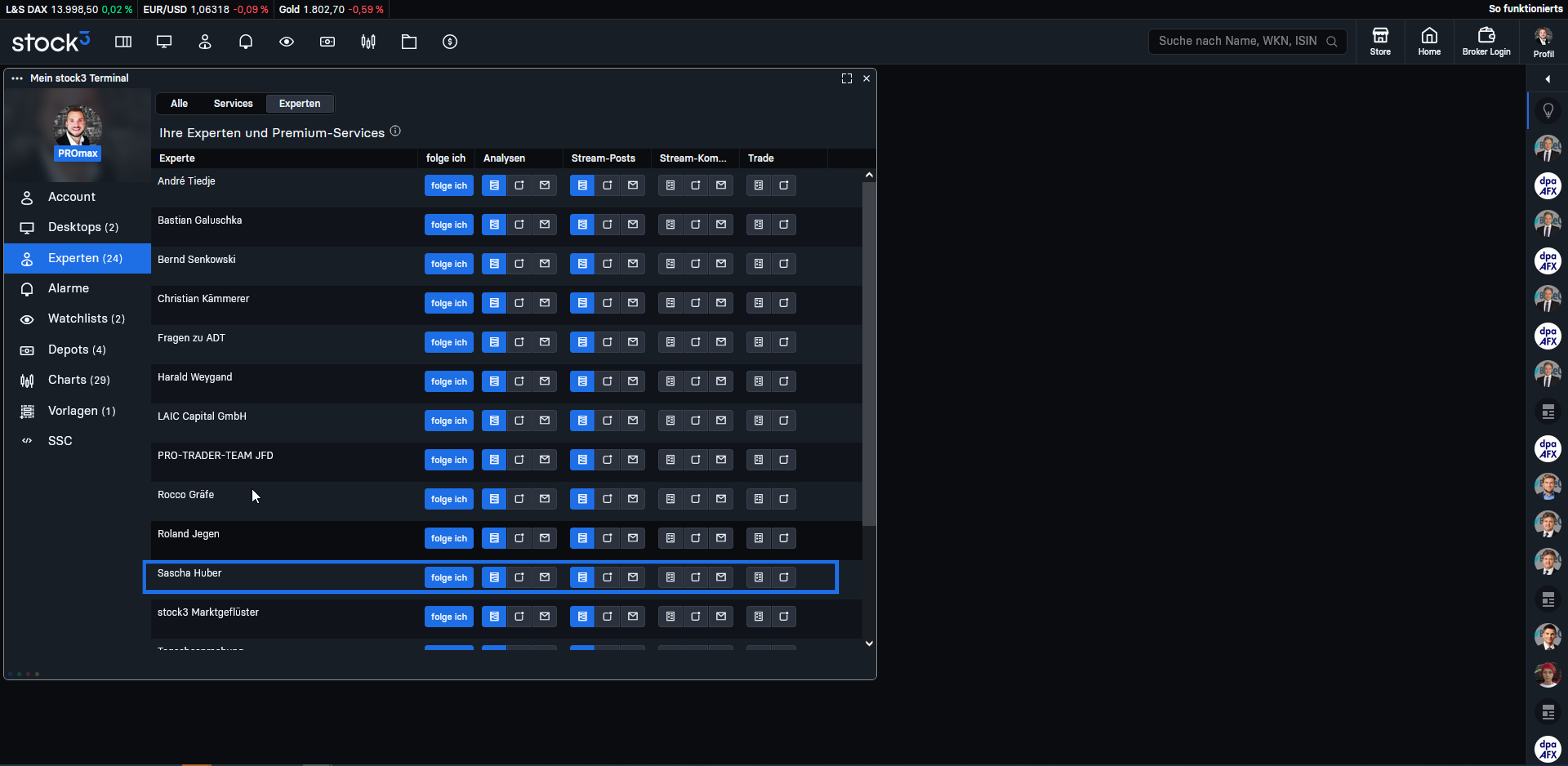
Task: Go to the Store
Action: click(1380, 41)
